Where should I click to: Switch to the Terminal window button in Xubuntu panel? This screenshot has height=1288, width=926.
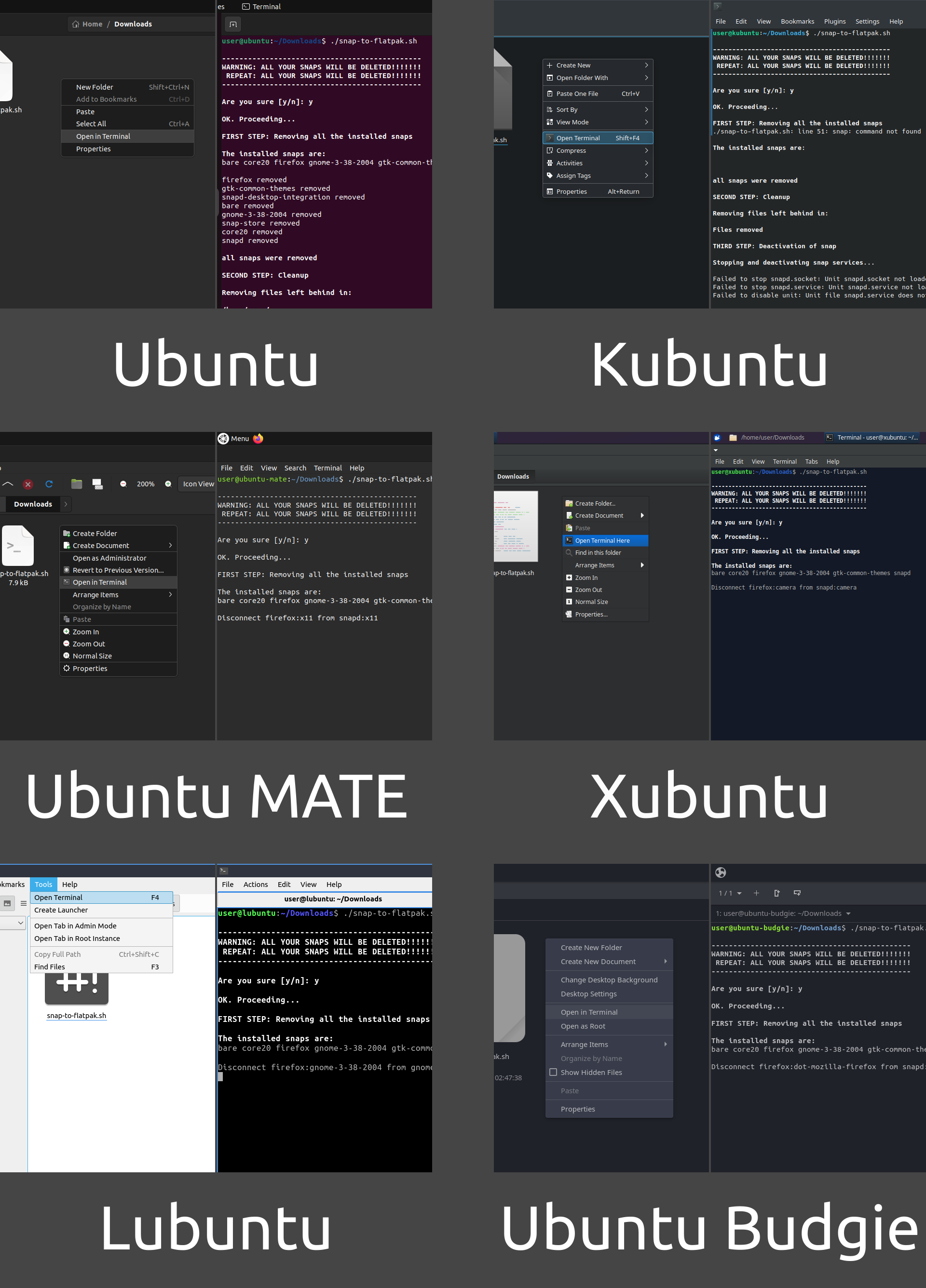coord(872,437)
